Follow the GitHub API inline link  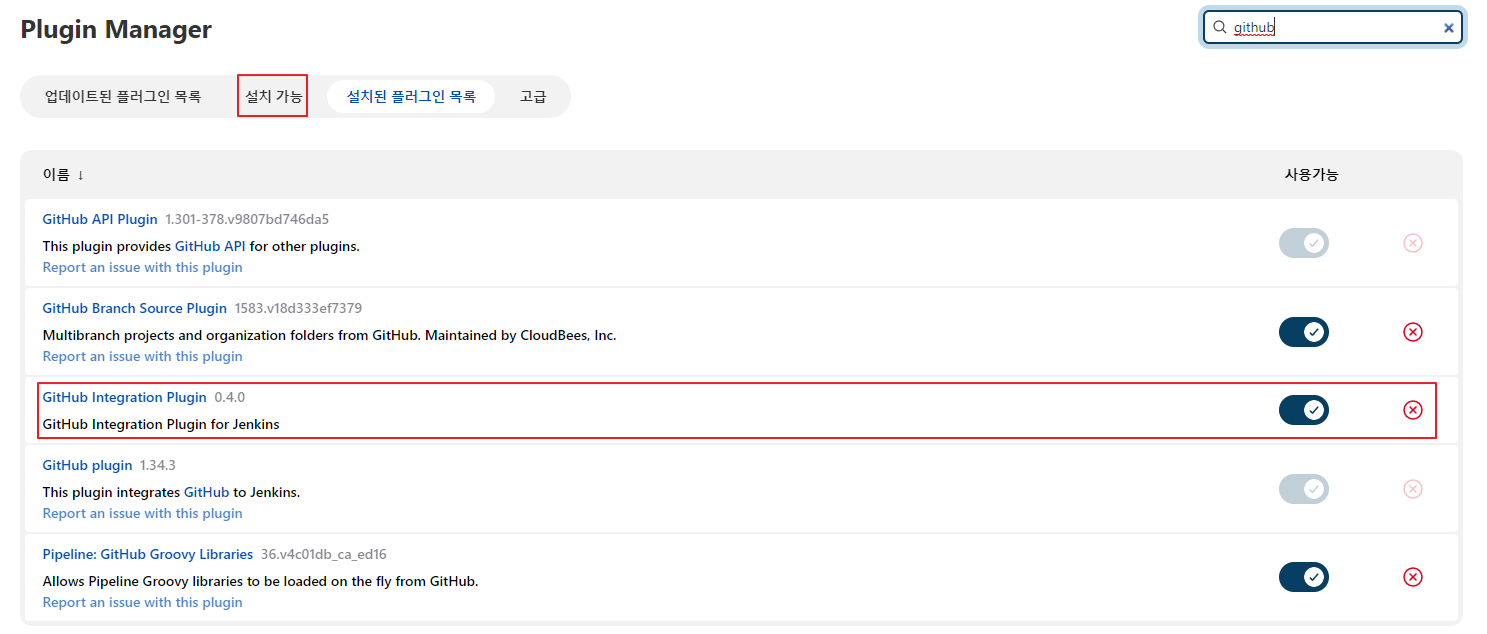210,246
